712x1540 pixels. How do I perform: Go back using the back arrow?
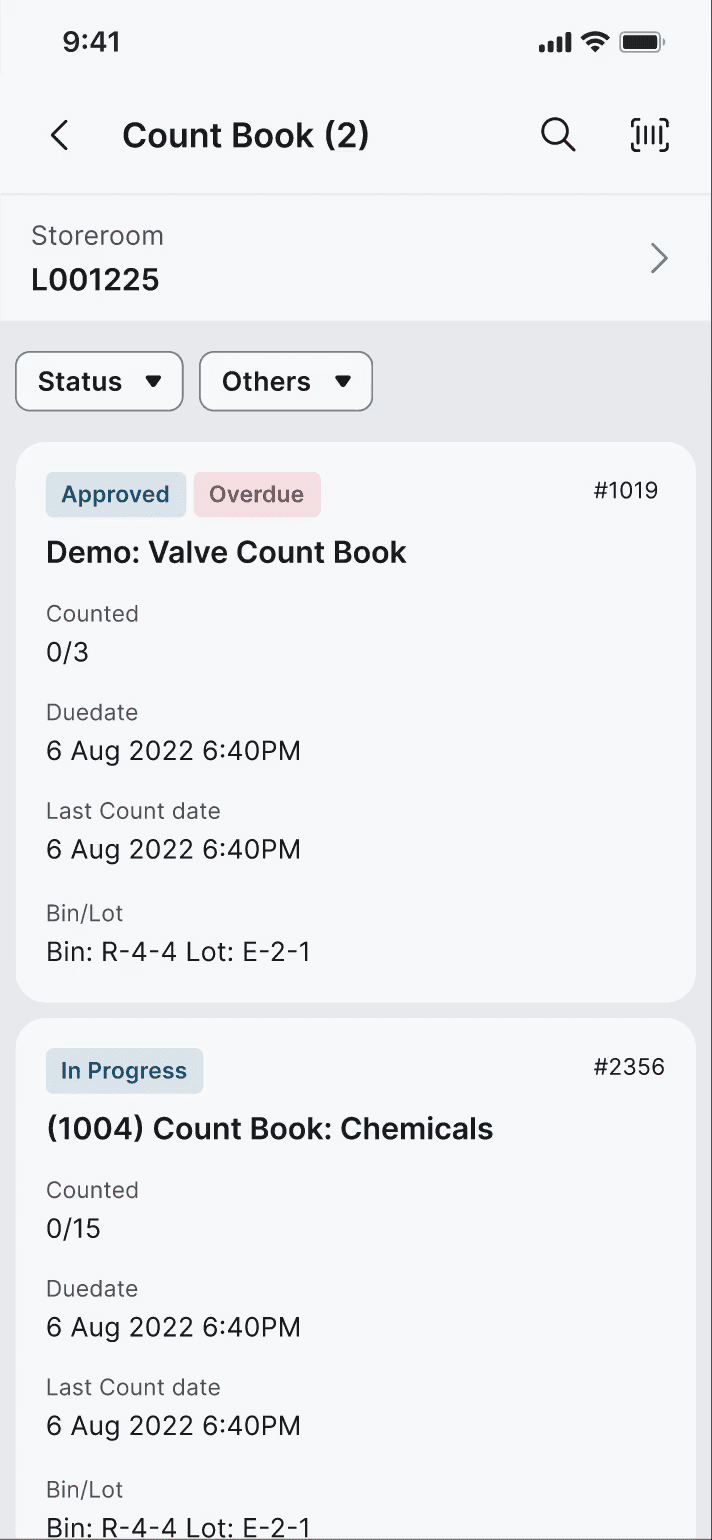(60, 135)
